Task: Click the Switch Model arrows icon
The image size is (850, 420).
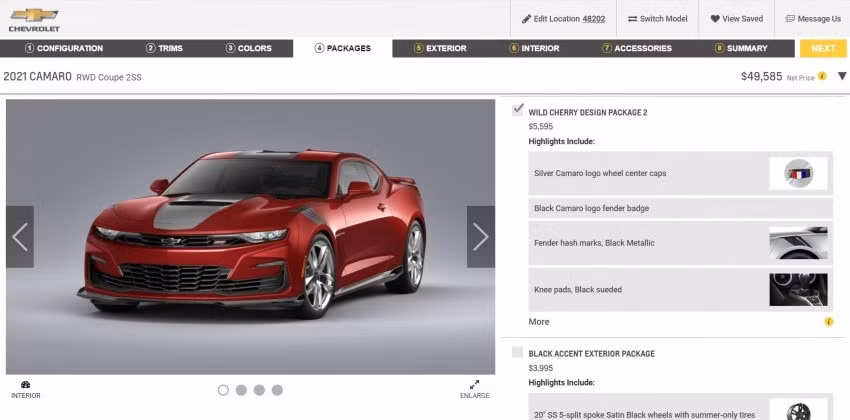Action: click(x=632, y=19)
